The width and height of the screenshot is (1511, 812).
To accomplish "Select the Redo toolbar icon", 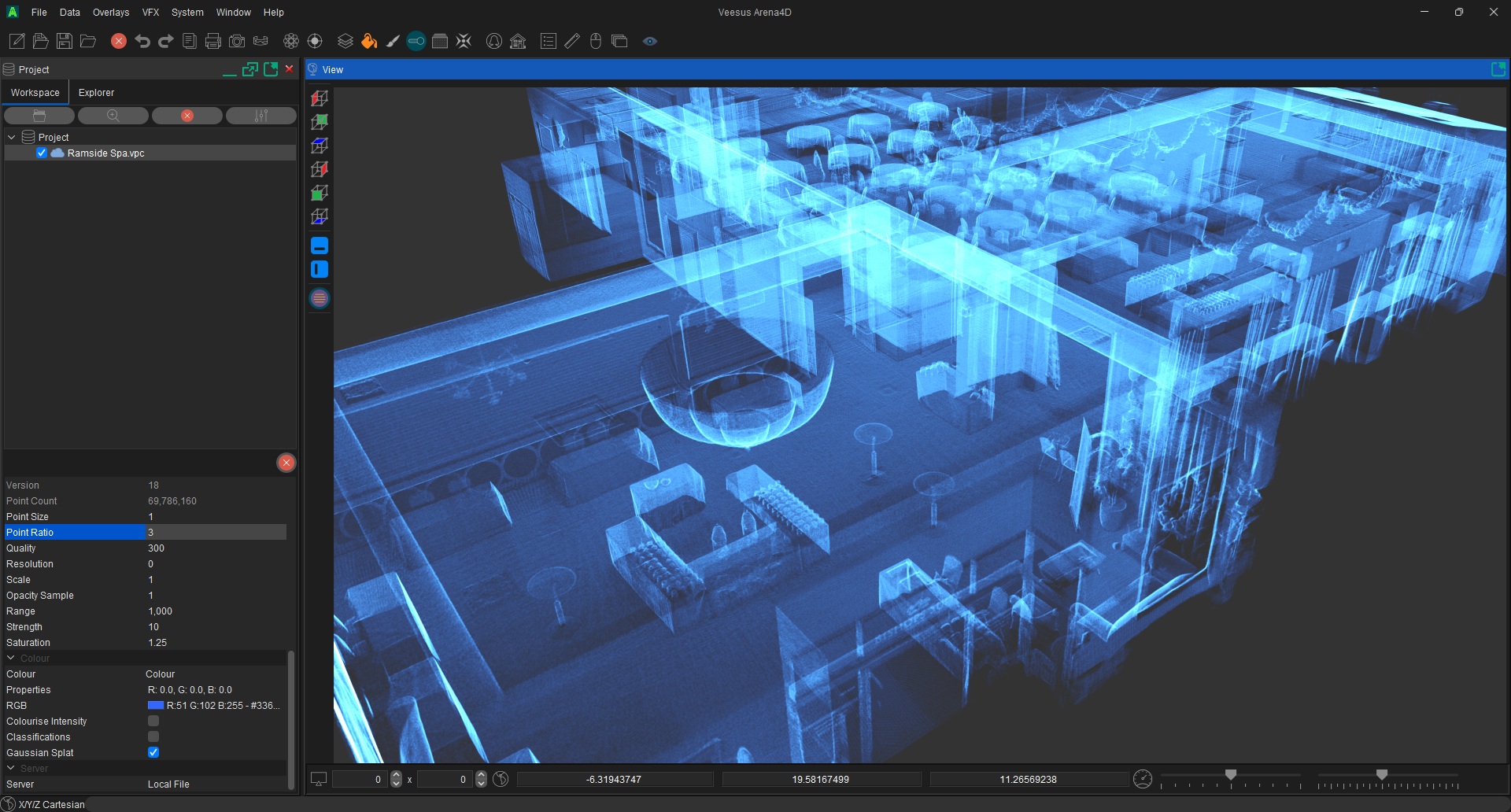I will [x=165, y=41].
